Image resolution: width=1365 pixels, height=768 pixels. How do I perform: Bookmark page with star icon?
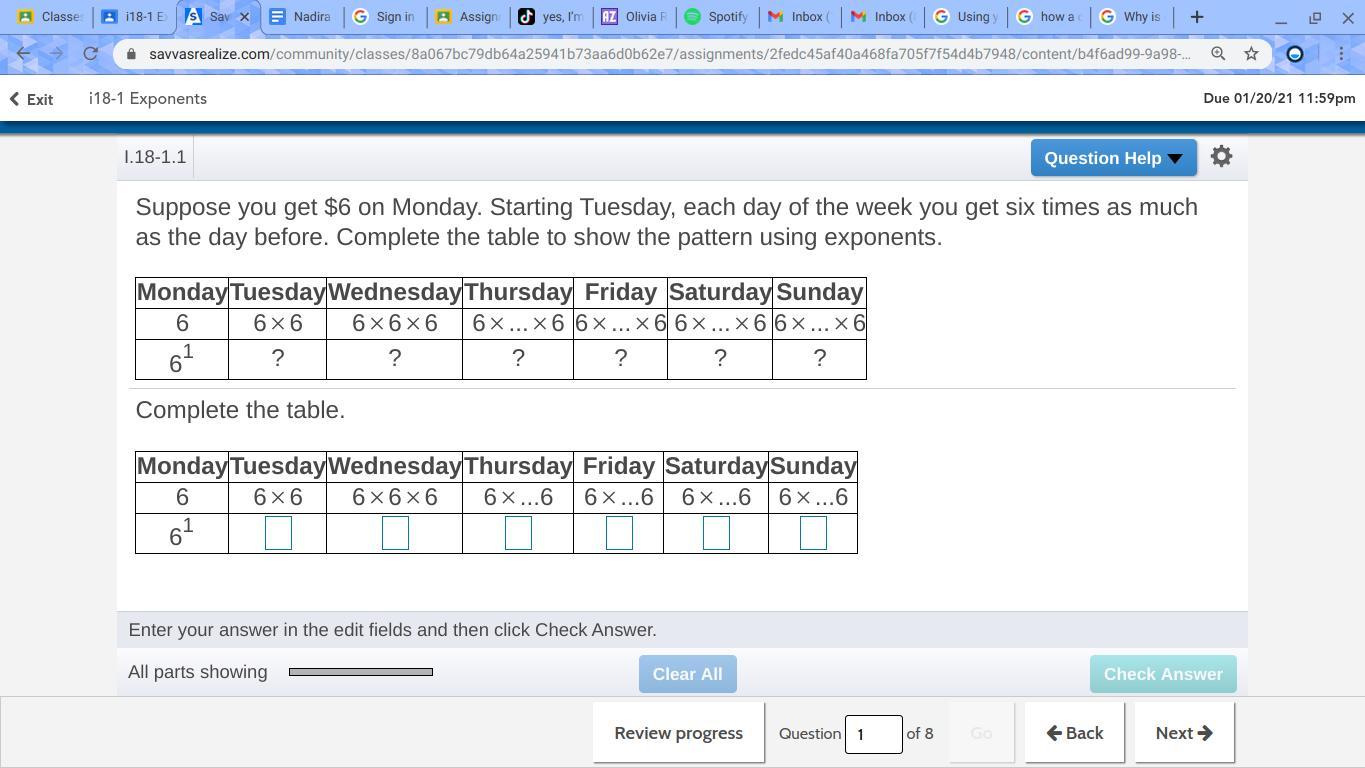(x=1251, y=54)
